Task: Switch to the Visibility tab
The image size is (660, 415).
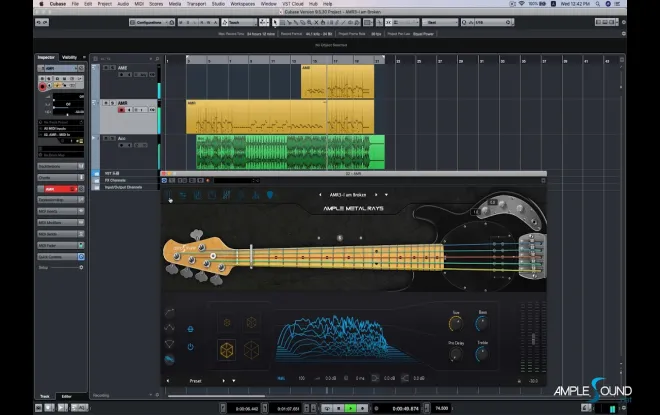Action: [x=69, y=57]
